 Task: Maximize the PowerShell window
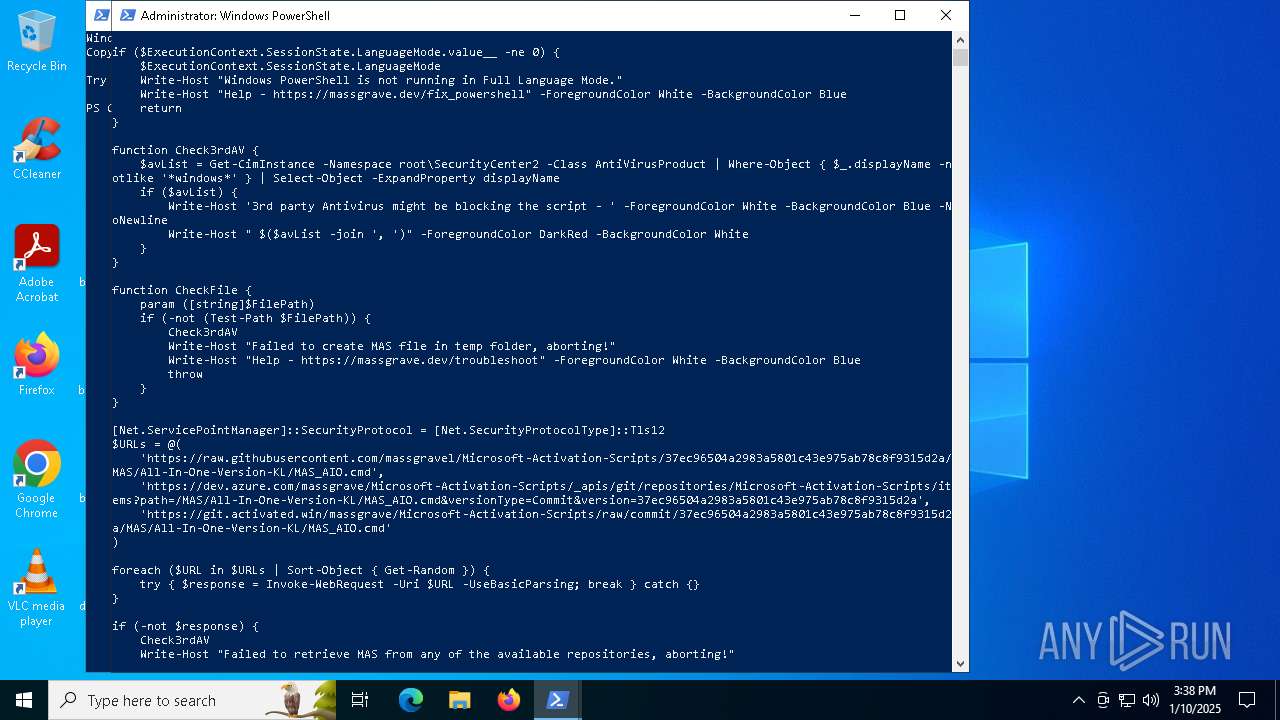(x=900, y=15)
